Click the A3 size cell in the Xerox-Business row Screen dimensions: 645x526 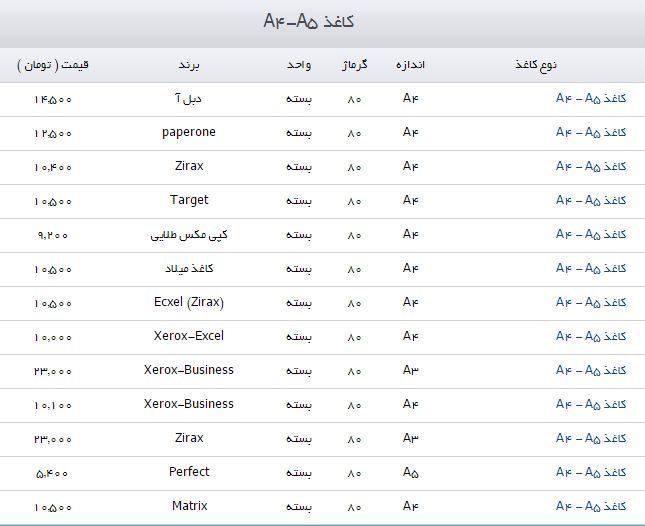411,371
